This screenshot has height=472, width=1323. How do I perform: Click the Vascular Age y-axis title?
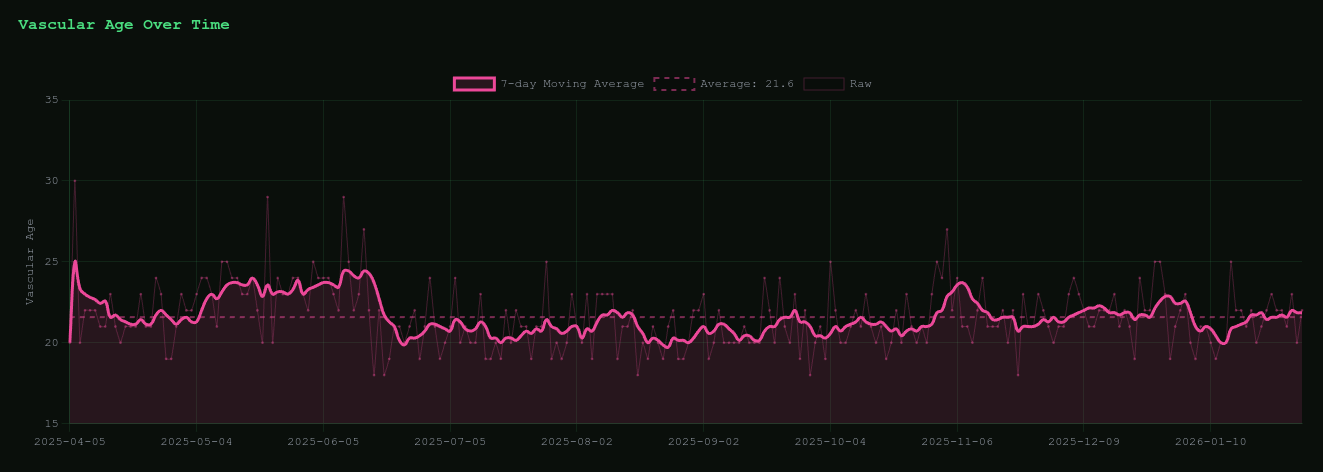pos(30,261)
